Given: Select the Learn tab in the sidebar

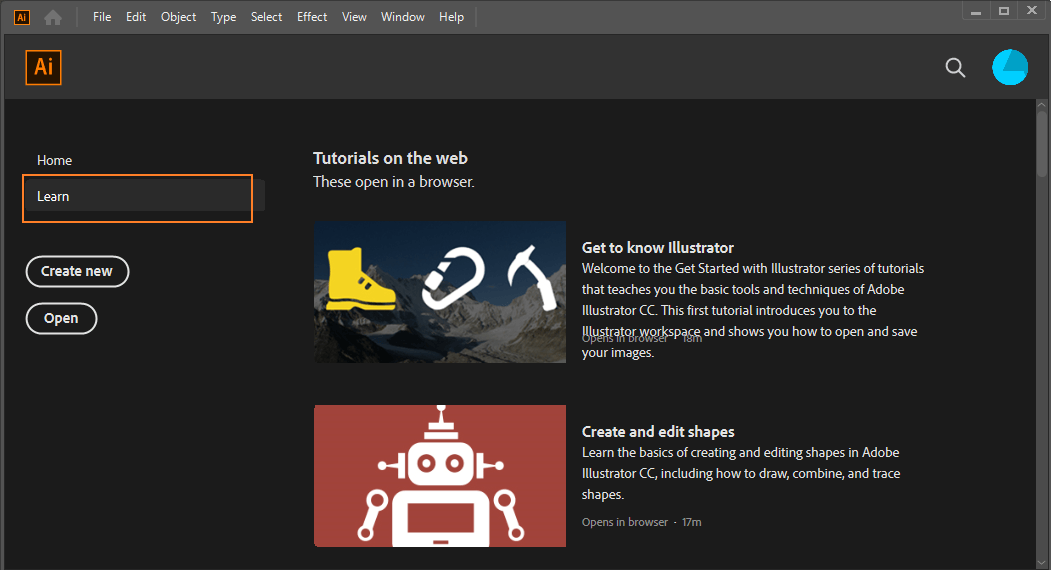Looking at the screenshot, I should (x=137, y=197).
